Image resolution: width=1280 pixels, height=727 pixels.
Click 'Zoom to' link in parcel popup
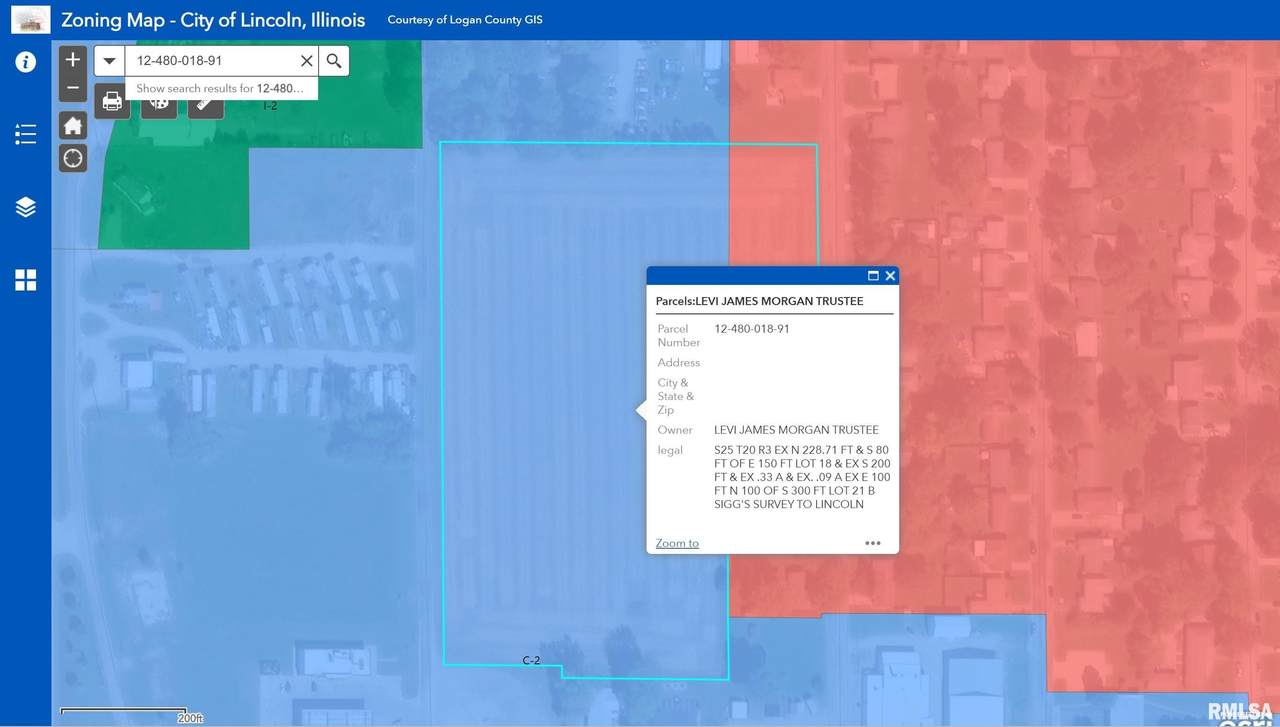[677, 543]
